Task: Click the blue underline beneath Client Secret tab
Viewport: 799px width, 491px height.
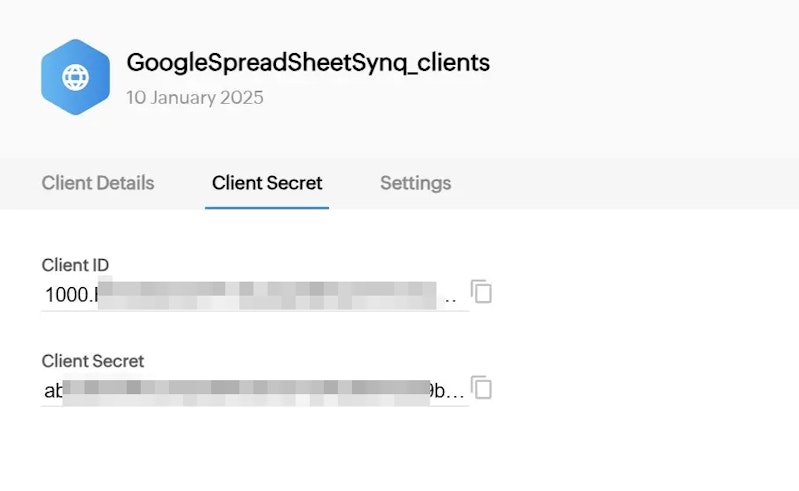Action: point(267,208)
